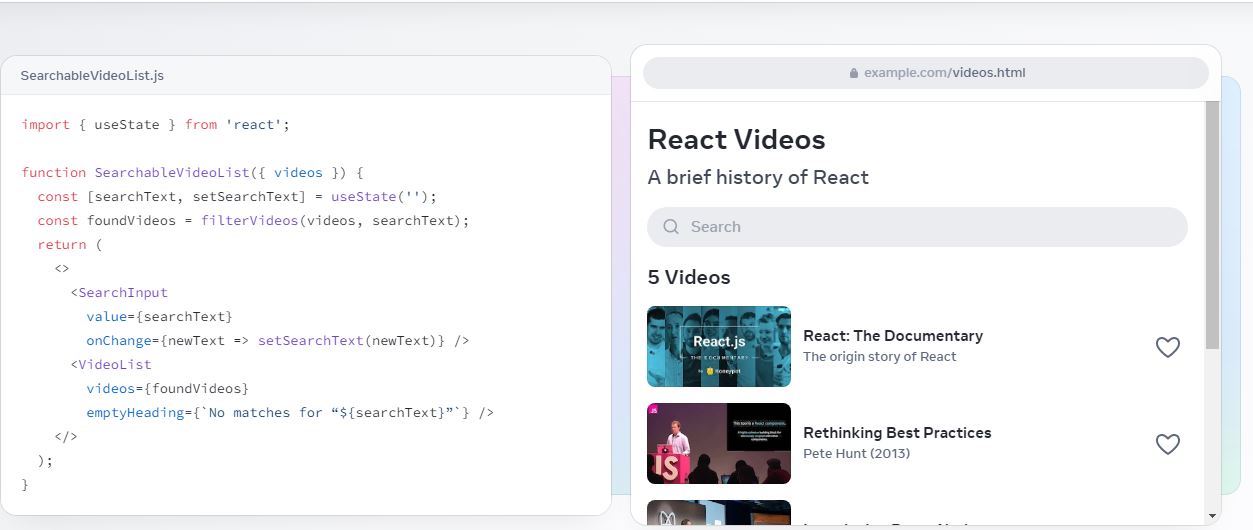
Task: Click the 5 Videos count heading
Action: [x=689, y=277]
